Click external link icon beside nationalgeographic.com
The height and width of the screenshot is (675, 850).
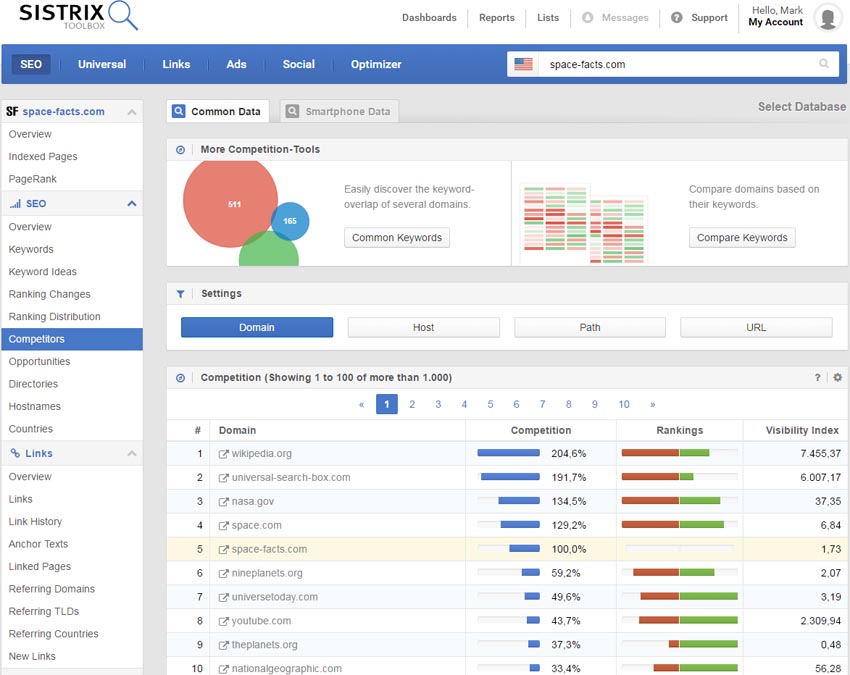coord(223,669)
